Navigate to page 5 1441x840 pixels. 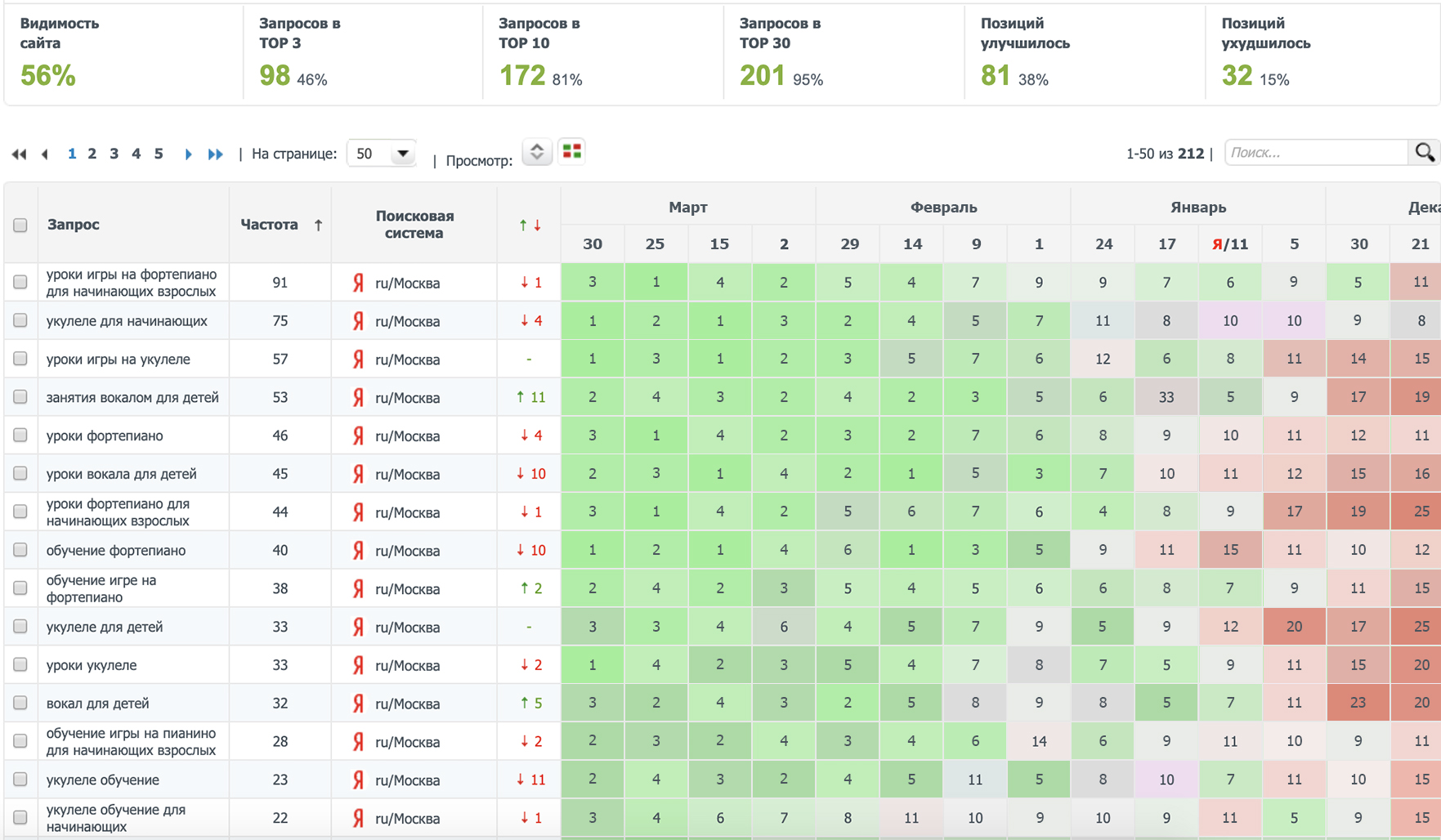pos(159,154)
